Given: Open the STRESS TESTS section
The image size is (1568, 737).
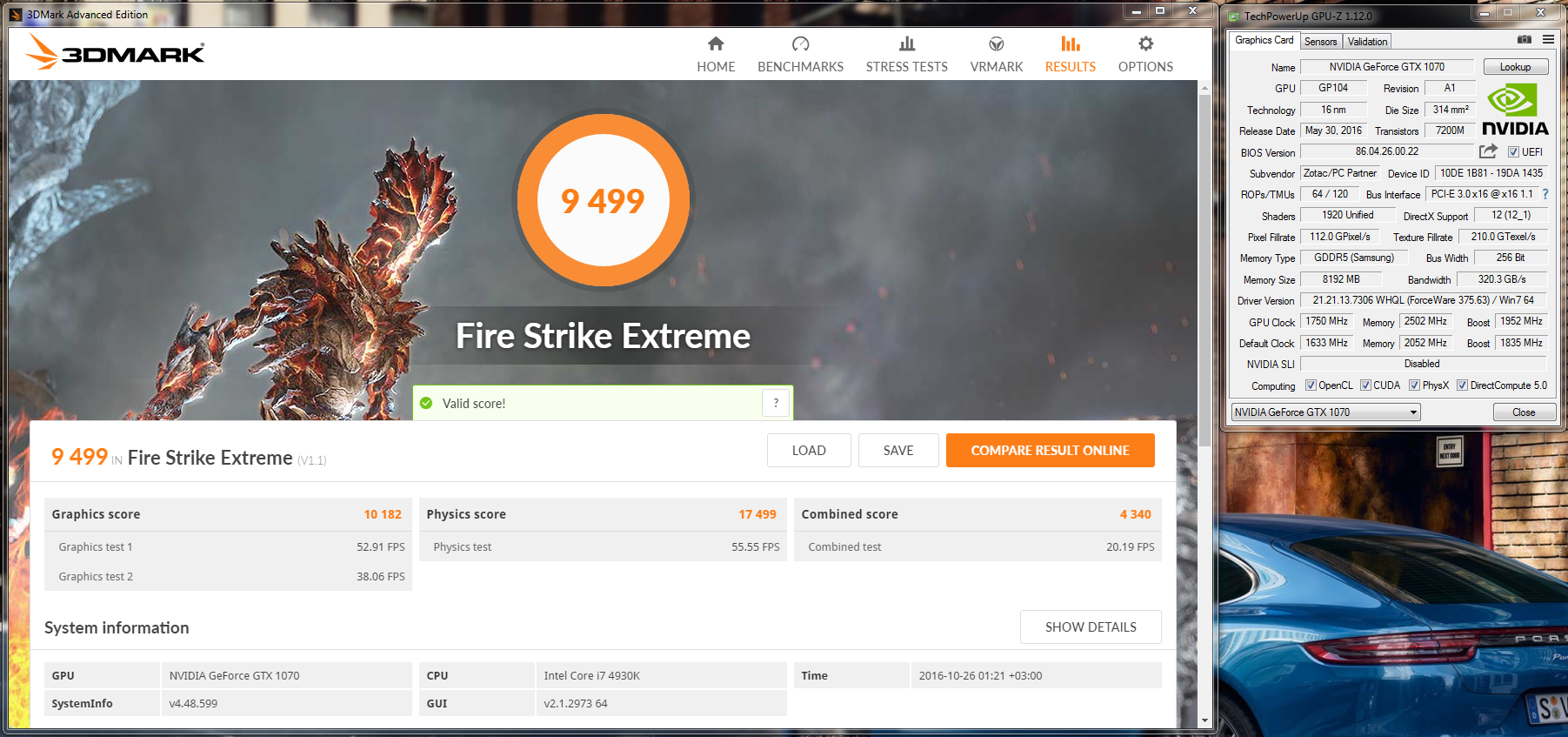Looking at the screenshot, I should click(x=906, y=54).
